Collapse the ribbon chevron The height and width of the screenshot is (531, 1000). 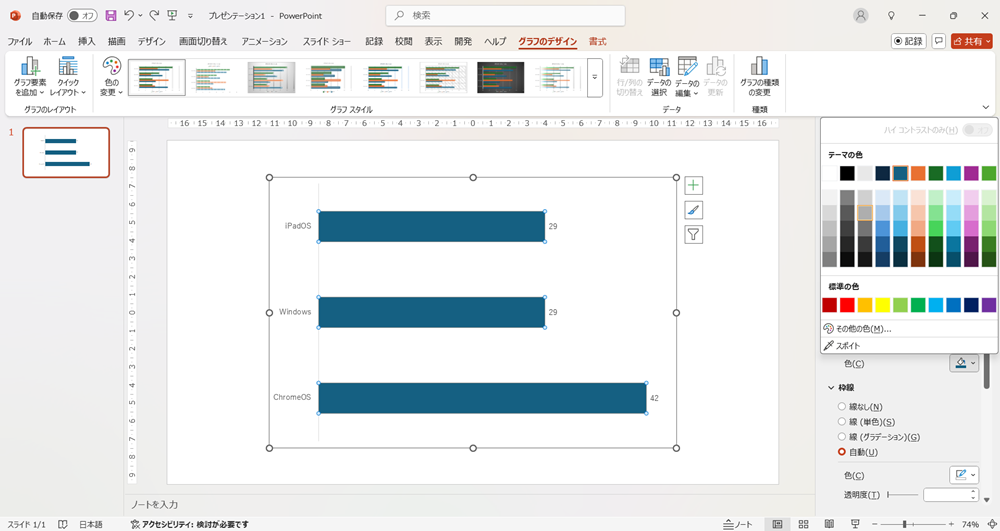pos(985,108)
